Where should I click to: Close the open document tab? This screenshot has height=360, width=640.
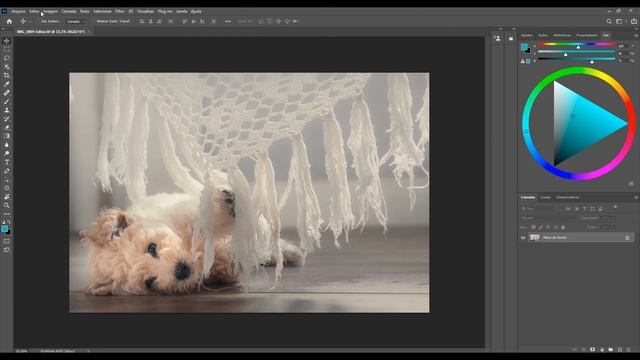(x=89, y=31)
